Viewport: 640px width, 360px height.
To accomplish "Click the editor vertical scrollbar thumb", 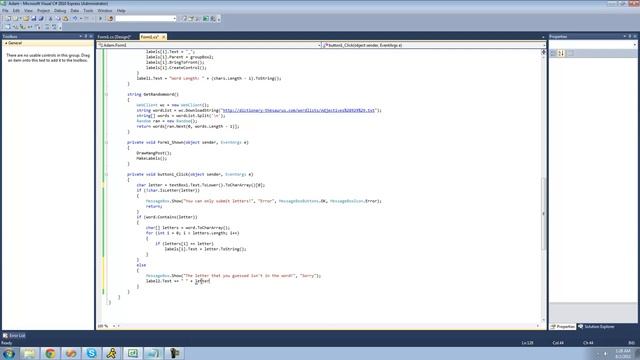I will pos(543,214).
